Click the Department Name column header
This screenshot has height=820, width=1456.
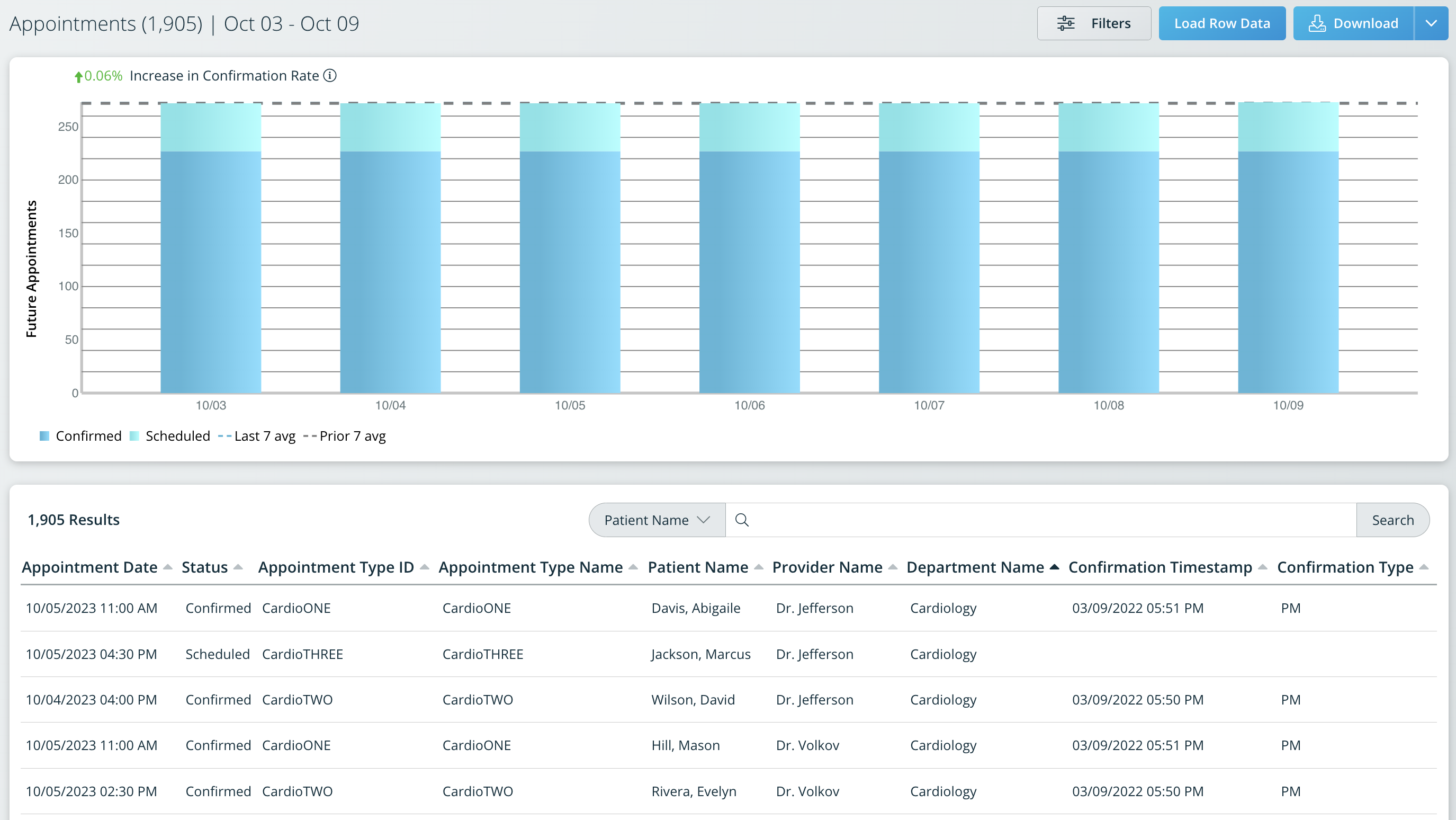[975, 567]
